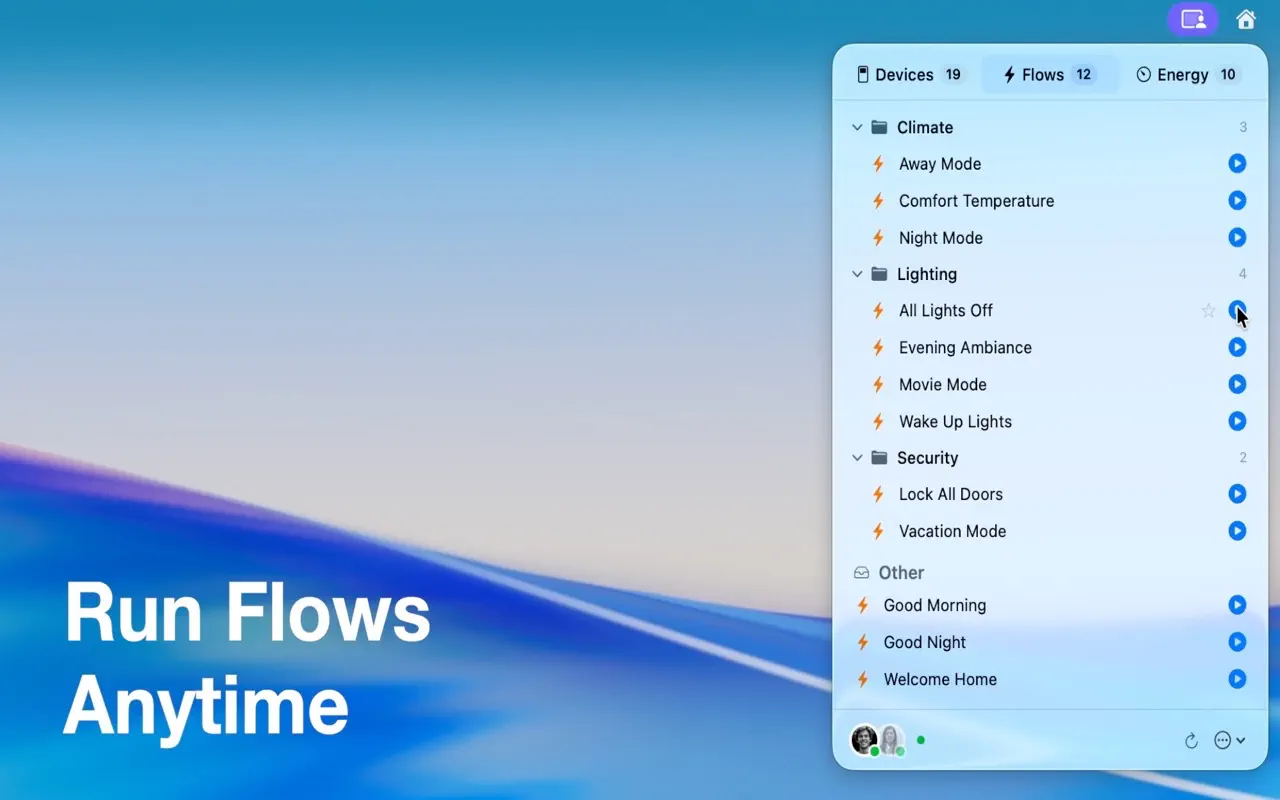Collapse the Climate folder
The height and width of the screenshot is (800, 1280).
coord(857,128)
